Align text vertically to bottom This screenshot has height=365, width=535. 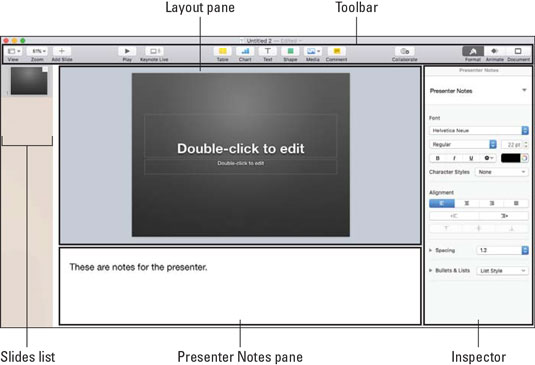tap(512, 229)
